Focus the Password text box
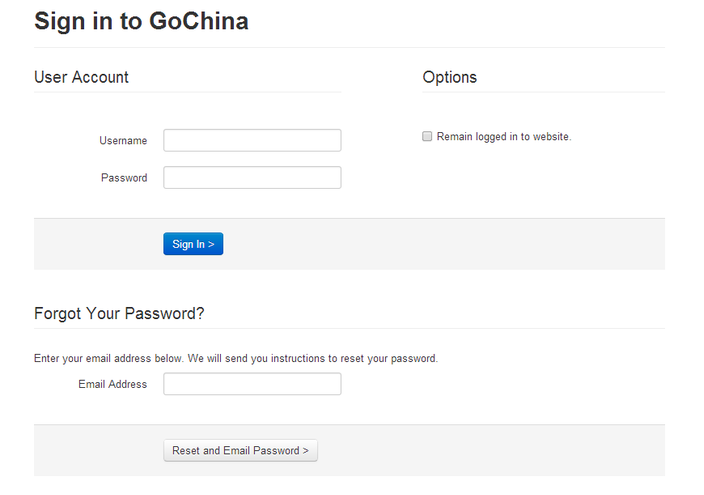This screenshot has width=704, height=495. click(252, 178)
